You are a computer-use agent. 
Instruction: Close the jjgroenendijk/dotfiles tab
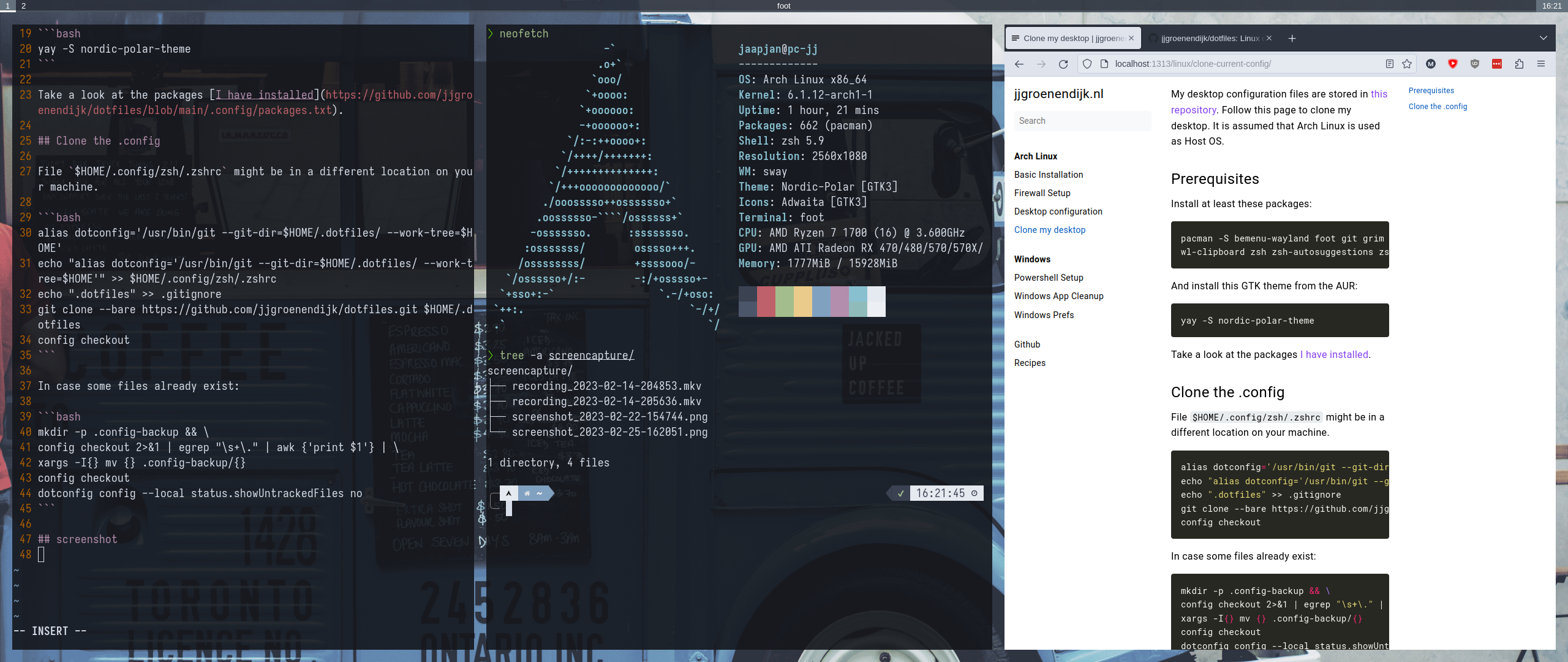tap(1269, 38)
